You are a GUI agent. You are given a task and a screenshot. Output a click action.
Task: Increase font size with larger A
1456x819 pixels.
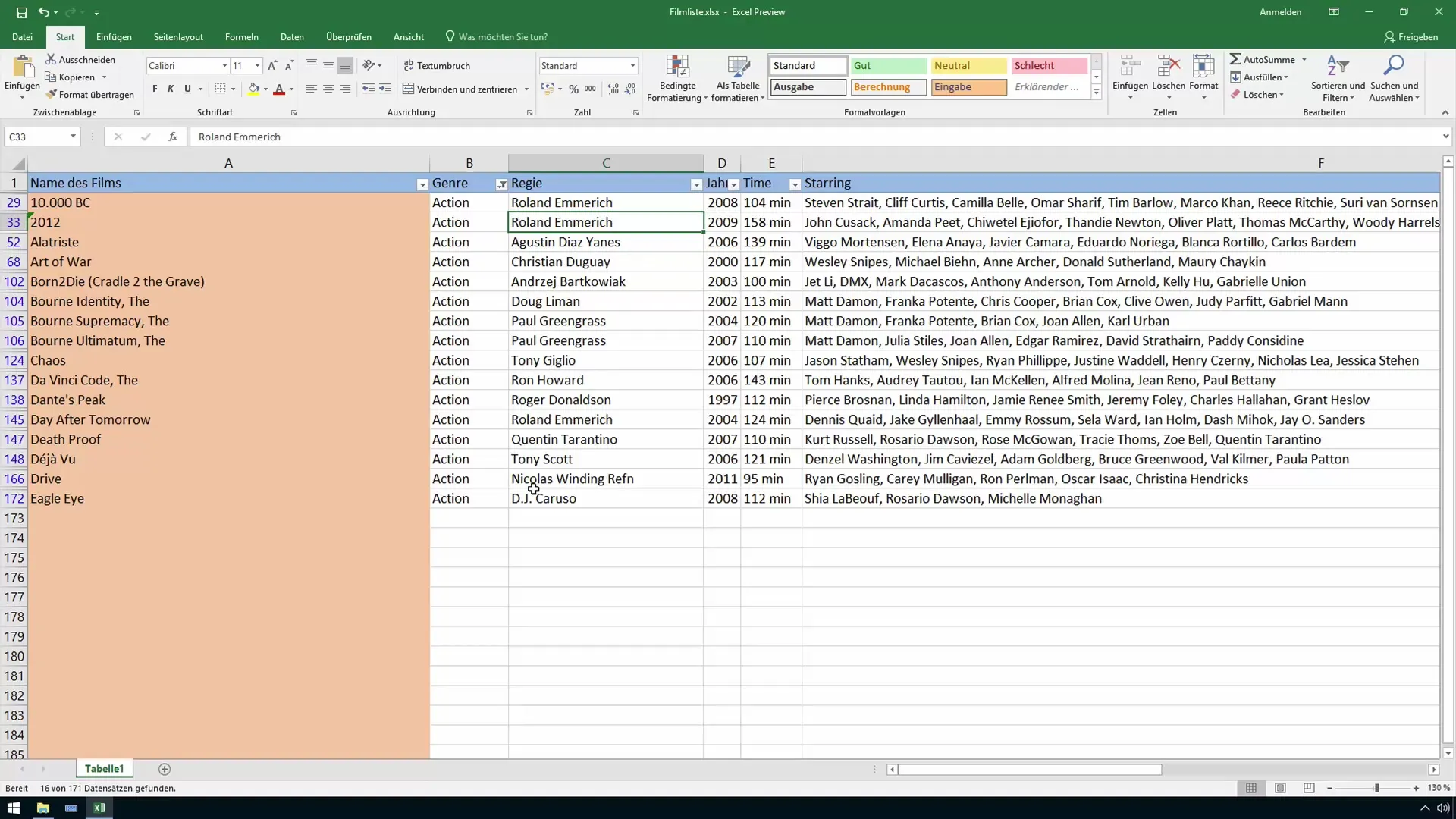click(x=272, y=66)
